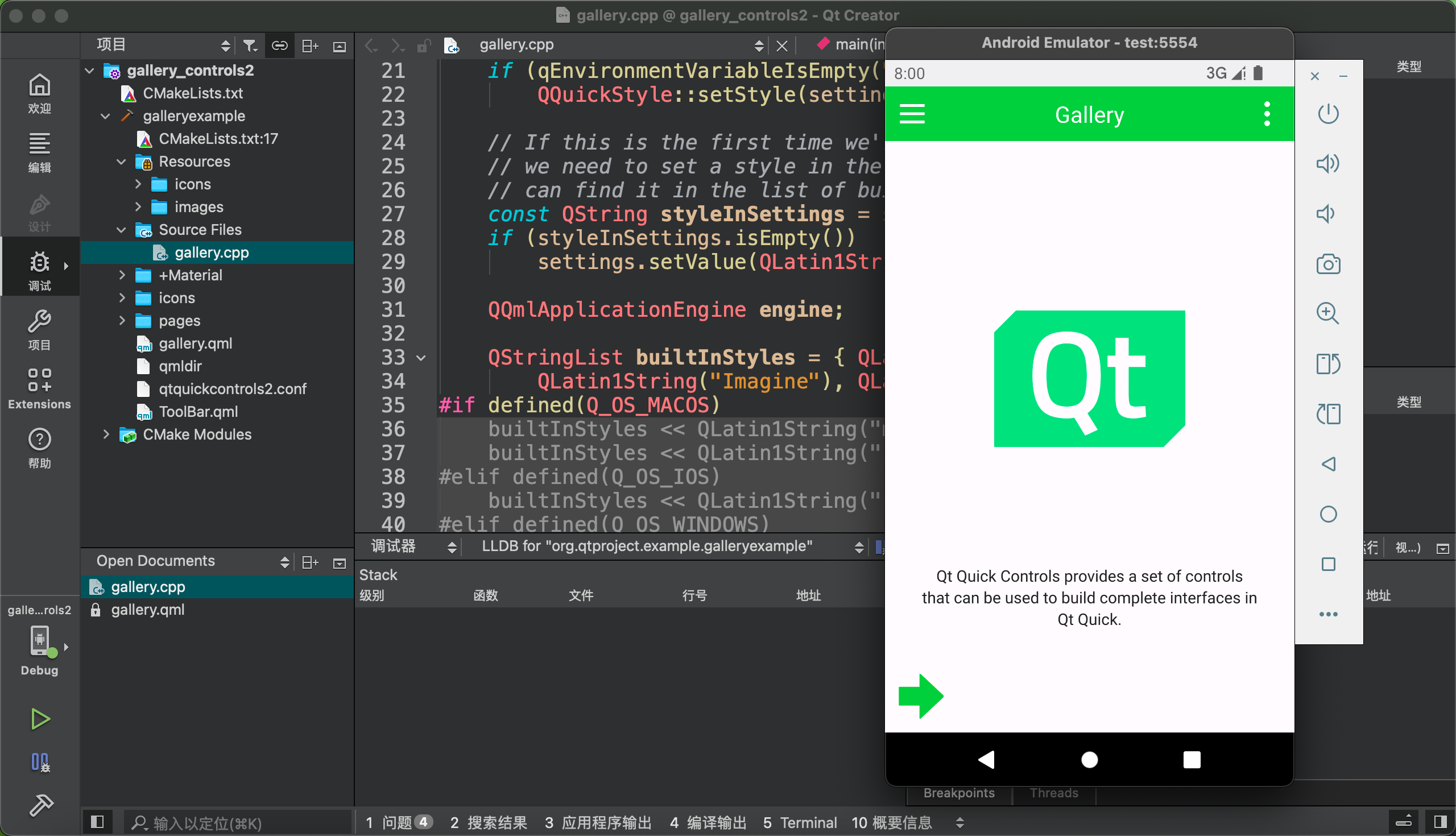Screen dimensions: 1456x836
Task: Lower emulator volume
Action: (1326, 214)
